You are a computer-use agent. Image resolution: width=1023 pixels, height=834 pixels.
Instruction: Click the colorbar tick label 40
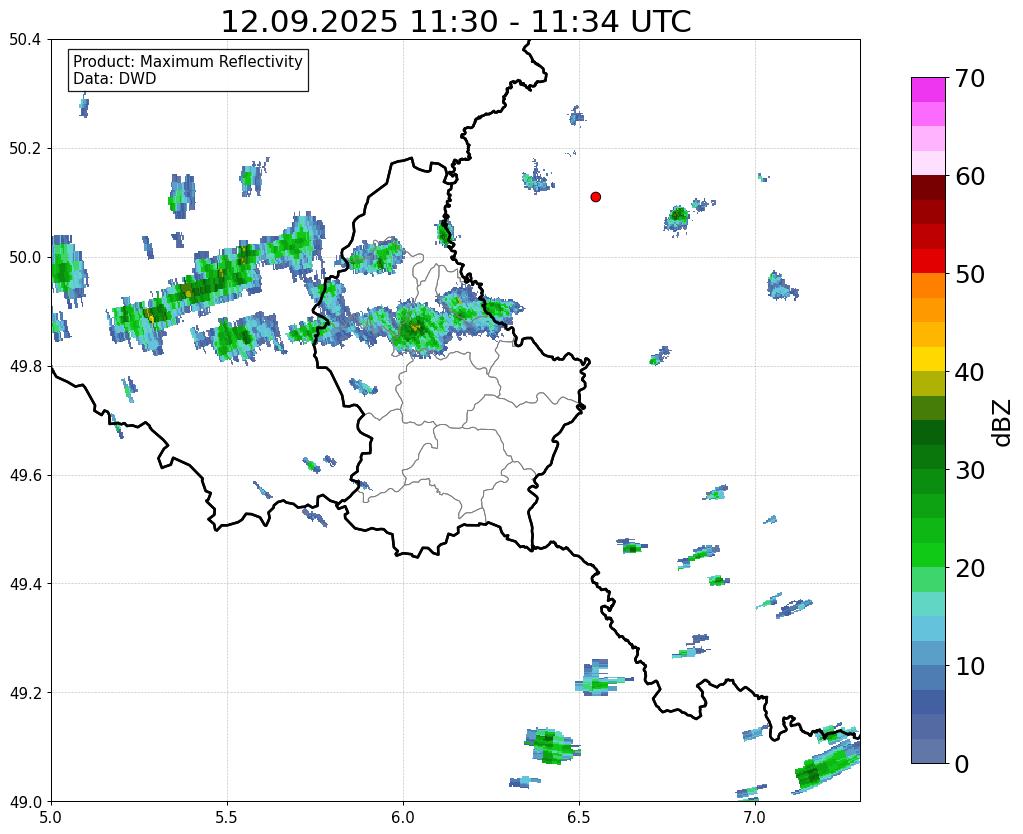(x=970, y=372)
